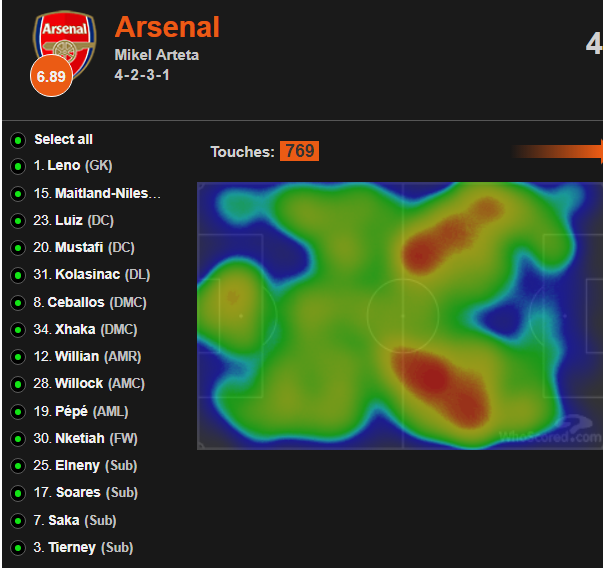Screen dimensions: 603x568
Task: Toggle Luiz (DC) green indicator
Action: click(x=18, y=221)
